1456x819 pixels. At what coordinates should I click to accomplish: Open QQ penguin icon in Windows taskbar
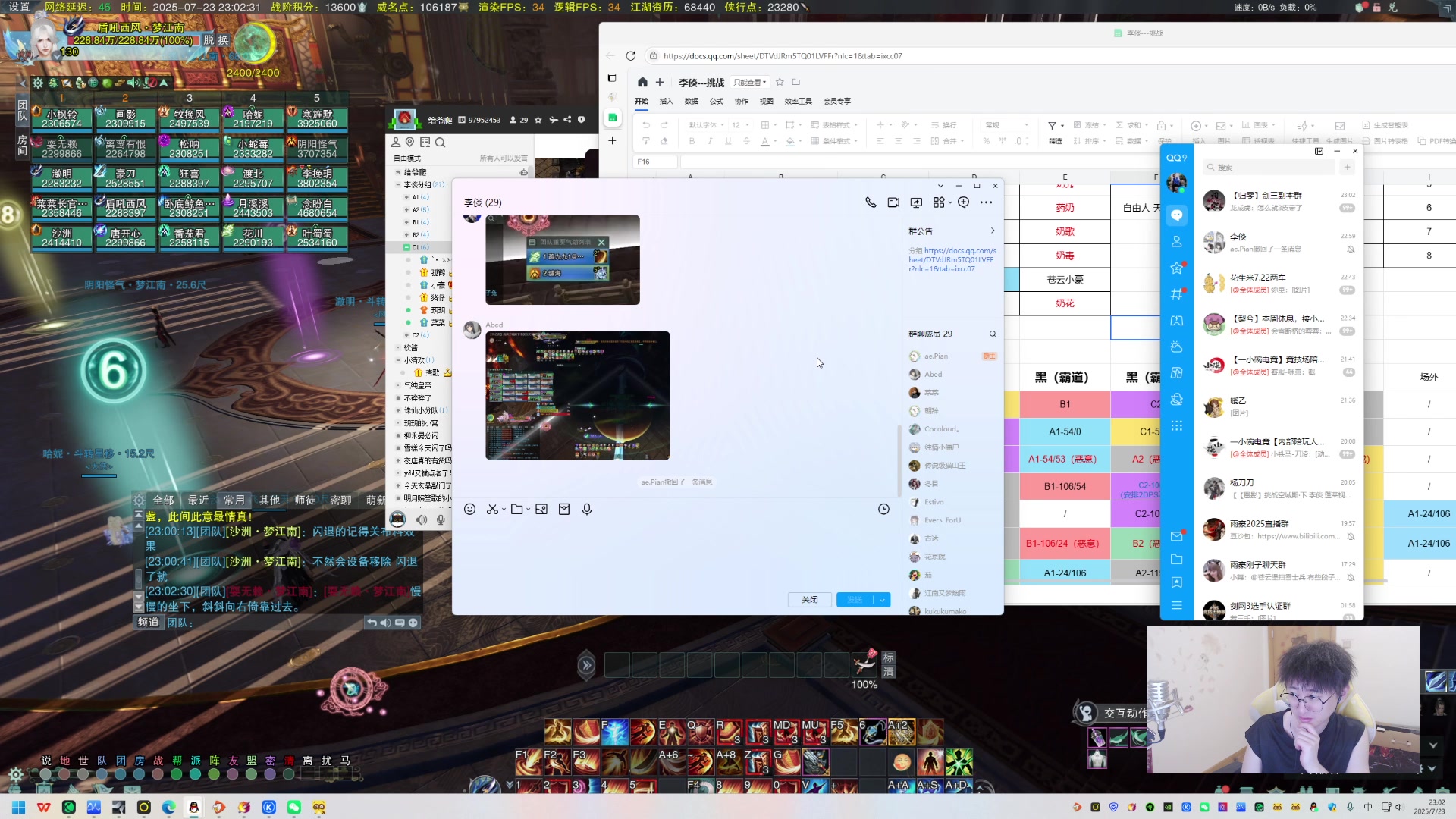(x=194, y=808)
